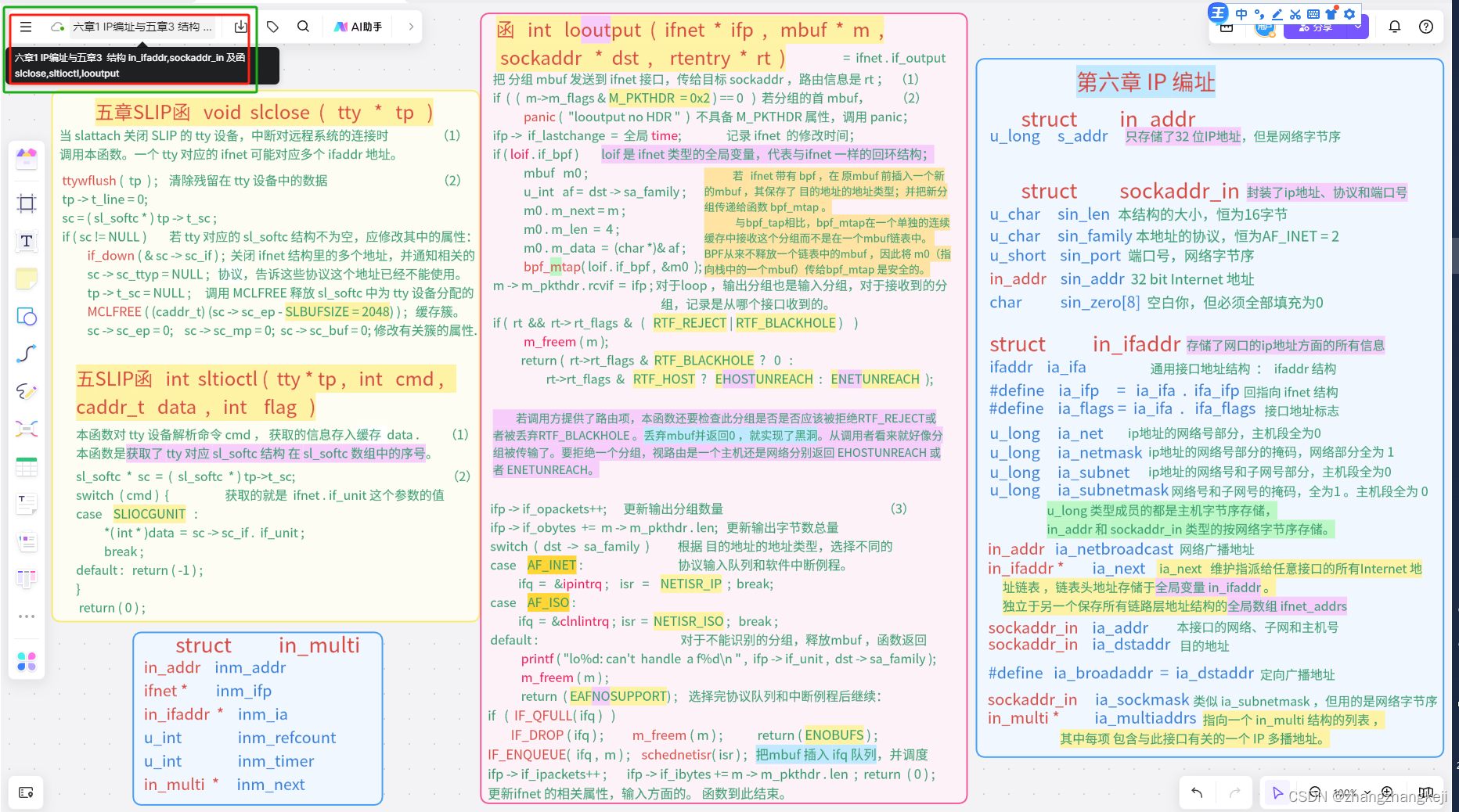The height and width of the screenshot is (812, 1459).
Task: Toggle IME Chinese/English mode 中
Action: tap(1241, 14)
